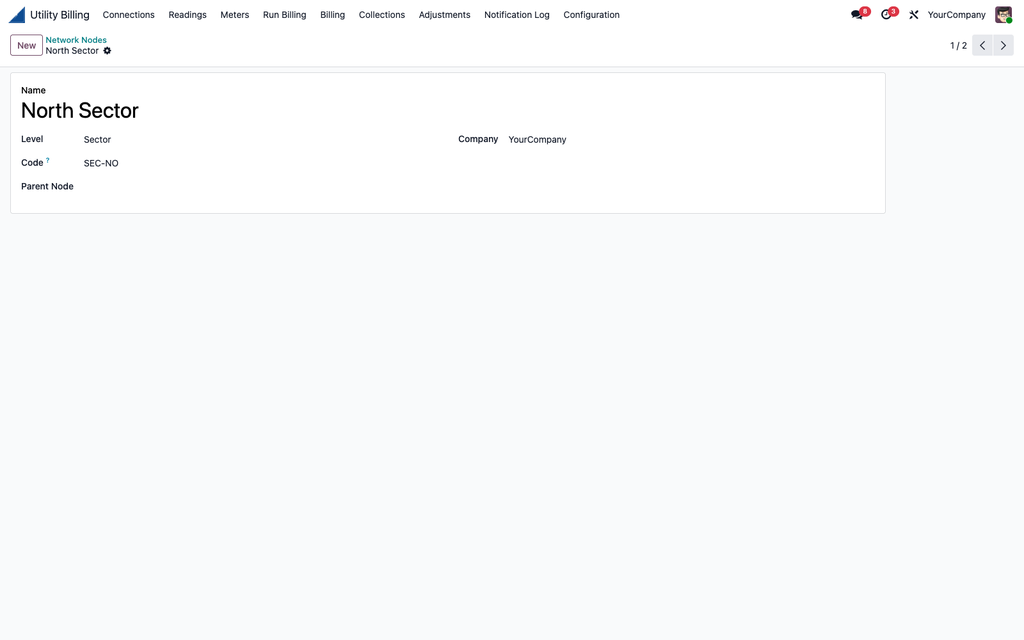Edit the Name field North Sector

(x=447, y=110)
